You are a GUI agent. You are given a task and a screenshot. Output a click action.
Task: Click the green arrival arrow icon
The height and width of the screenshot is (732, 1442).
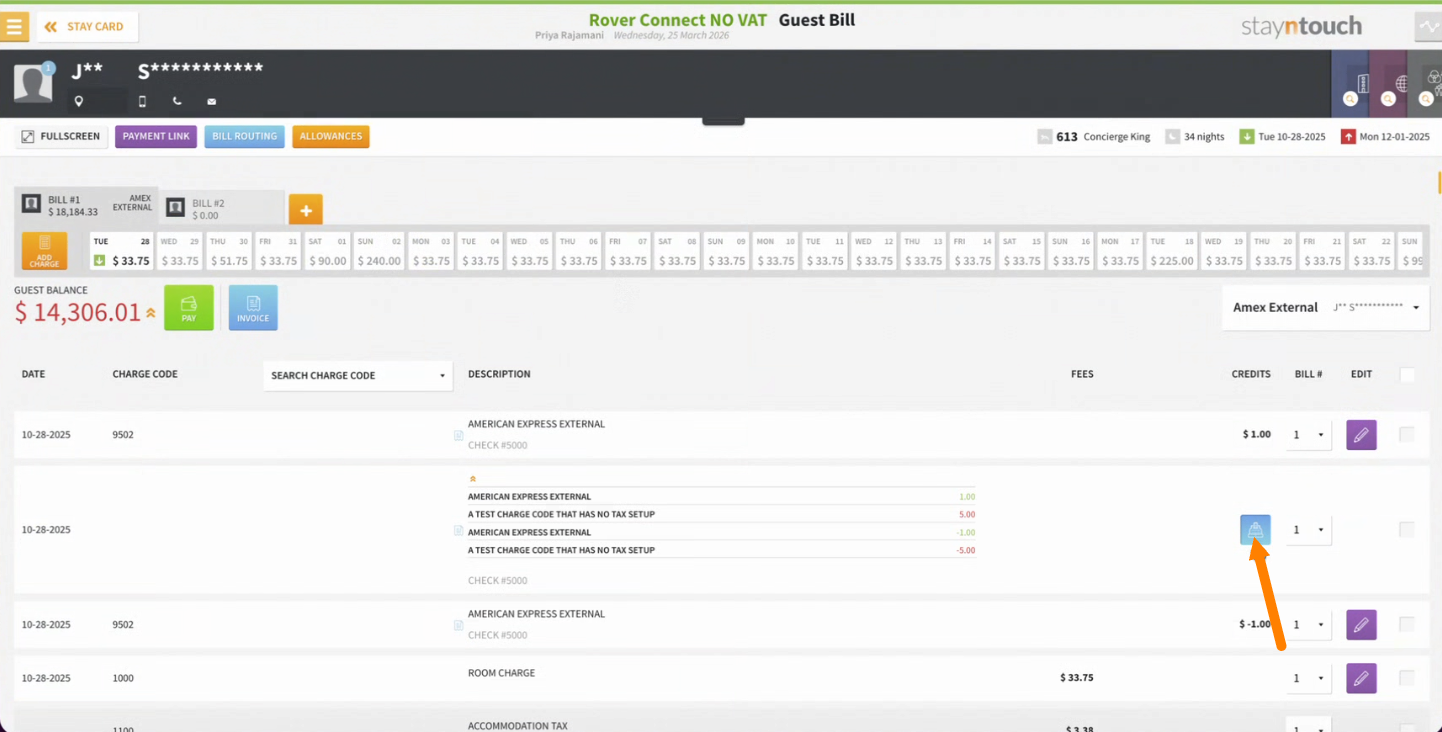click(x=1246, y=137)
